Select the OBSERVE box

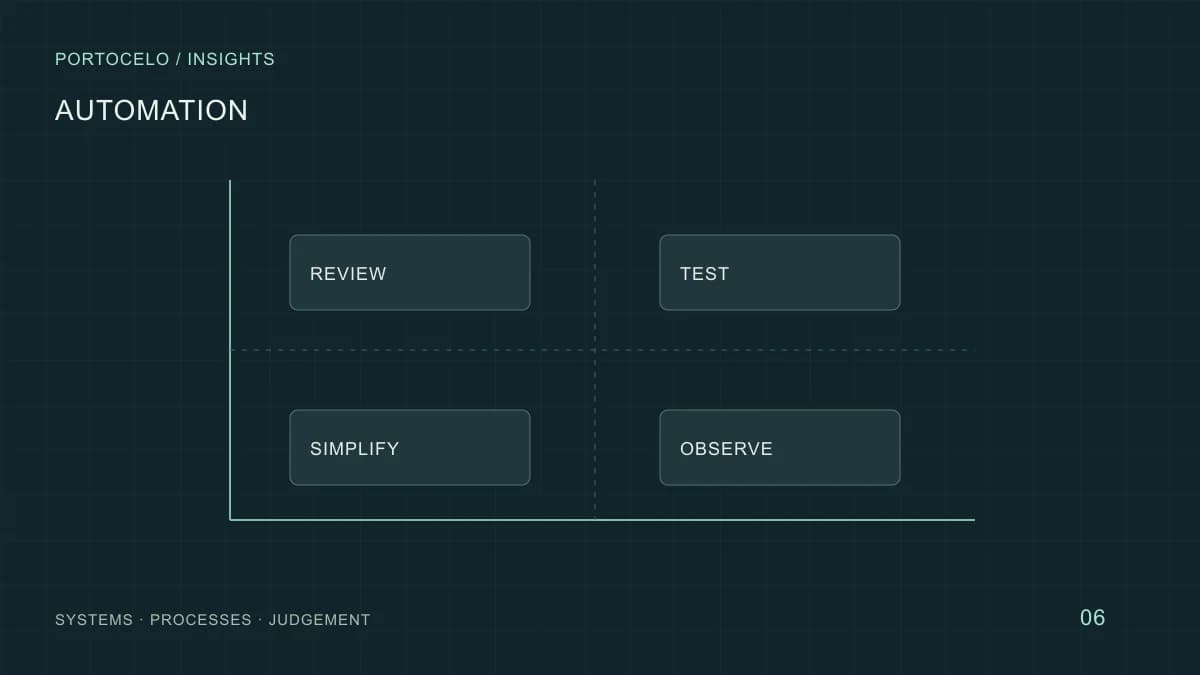[780, 448]
